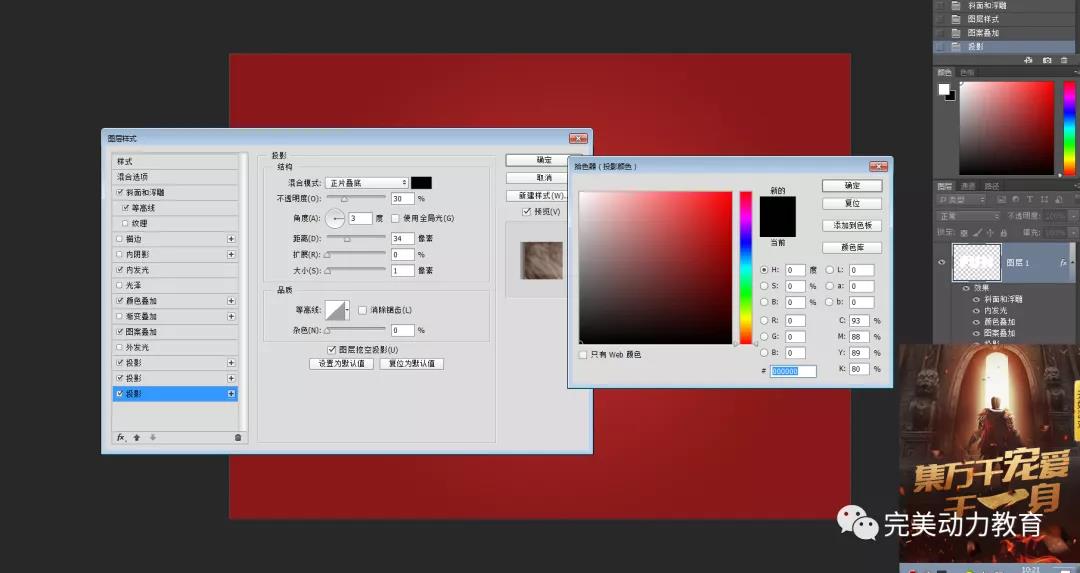This screenshot has width=1080, height=573.
Task: Click the plus icon next to 描边
Action: 231,239
